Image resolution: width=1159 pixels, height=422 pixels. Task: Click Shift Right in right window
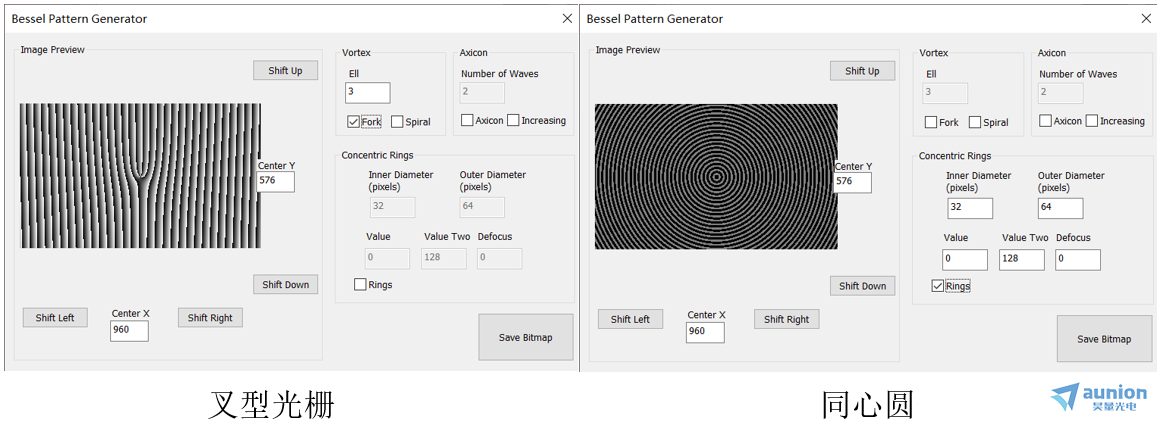pyautogui.click(x=786, y=319)
